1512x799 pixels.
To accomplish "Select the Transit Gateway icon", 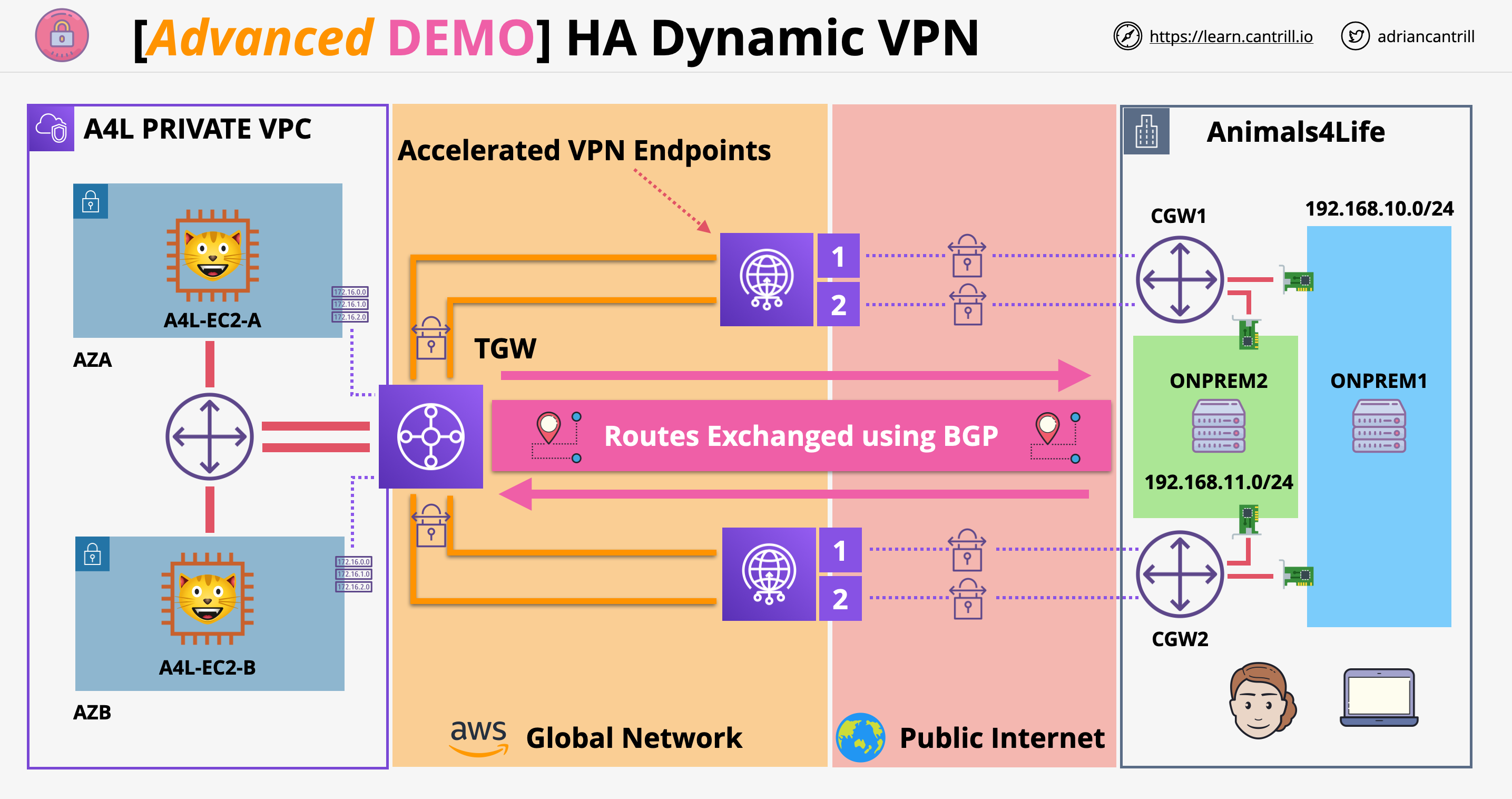I will pos(431,437).
